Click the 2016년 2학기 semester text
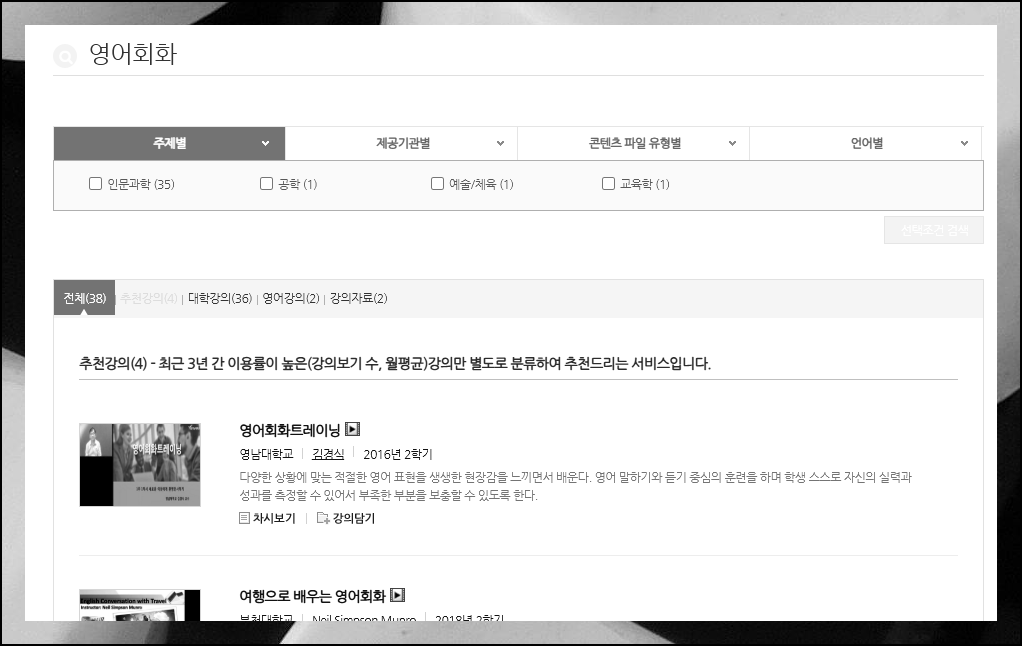1022x646 pixels. tap(398, 454)
